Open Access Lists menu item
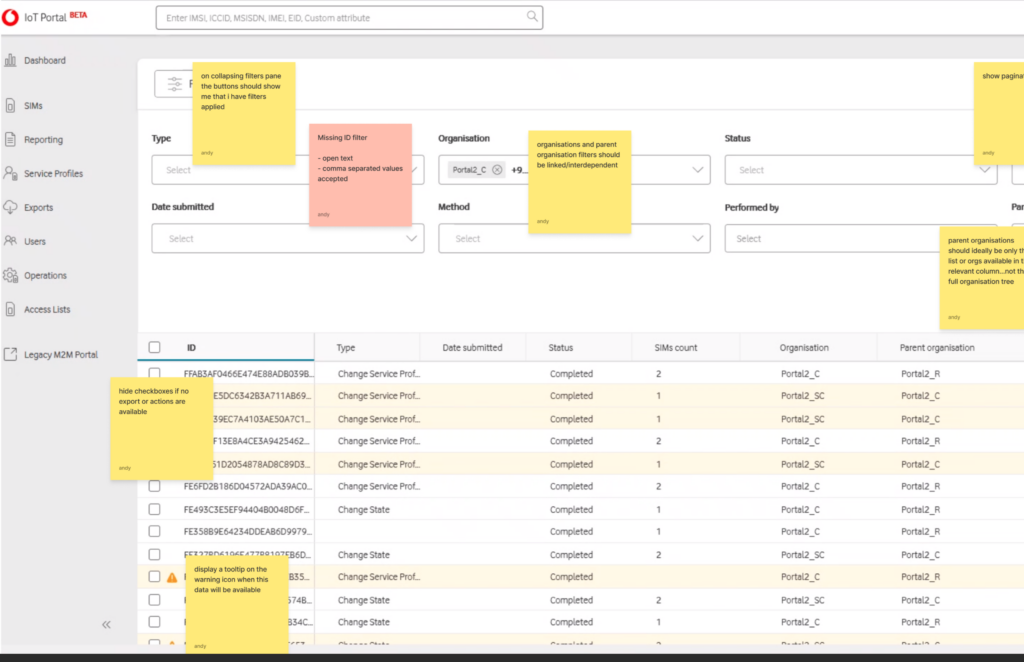This screenshot has height=662, width=1024. pos(46,309)
